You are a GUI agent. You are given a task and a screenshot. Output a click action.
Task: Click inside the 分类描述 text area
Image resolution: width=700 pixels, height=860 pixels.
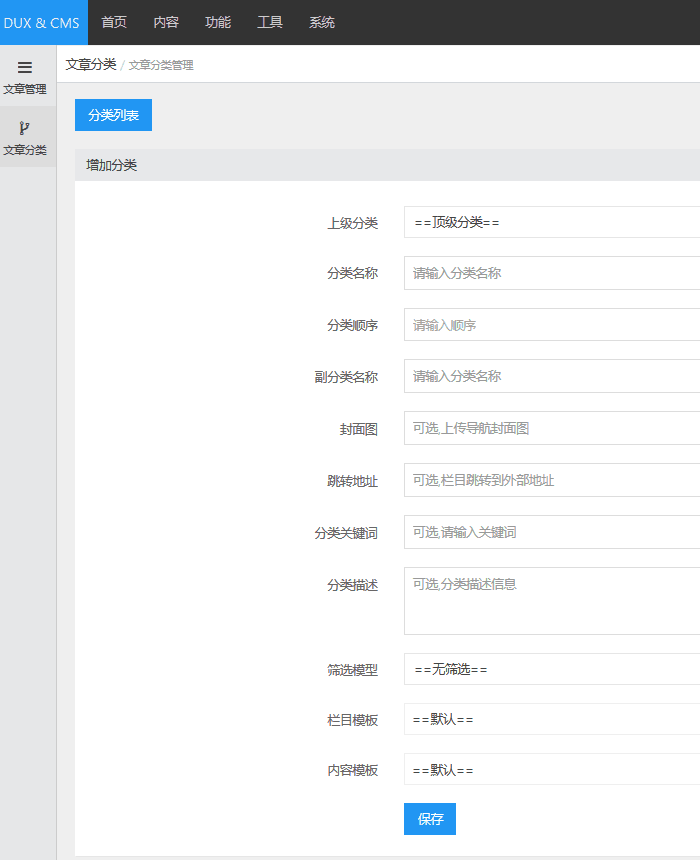551,601
